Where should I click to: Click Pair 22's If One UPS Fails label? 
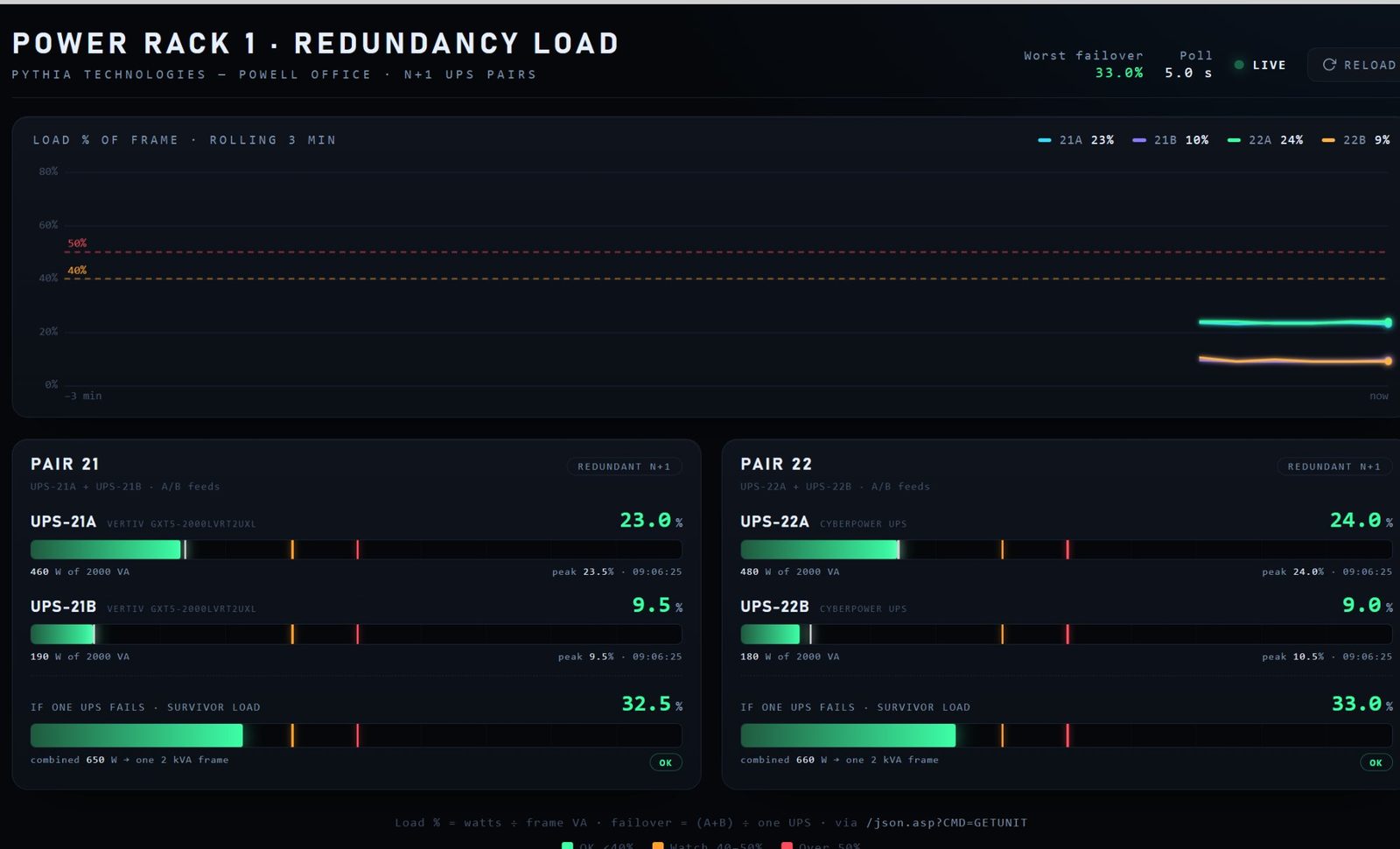click(855, 707)
